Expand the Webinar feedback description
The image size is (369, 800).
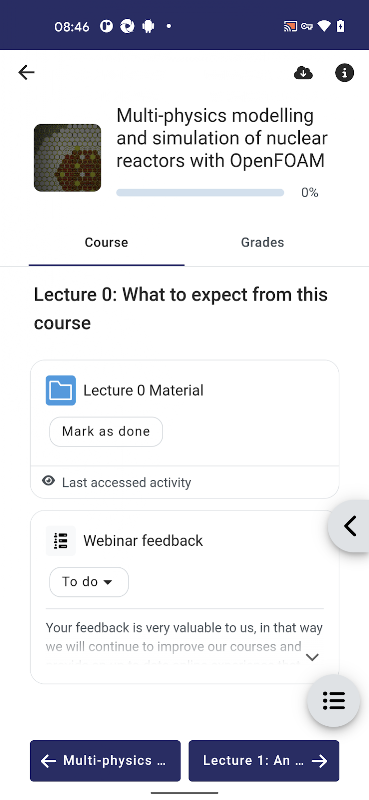(x=312, y=657)
